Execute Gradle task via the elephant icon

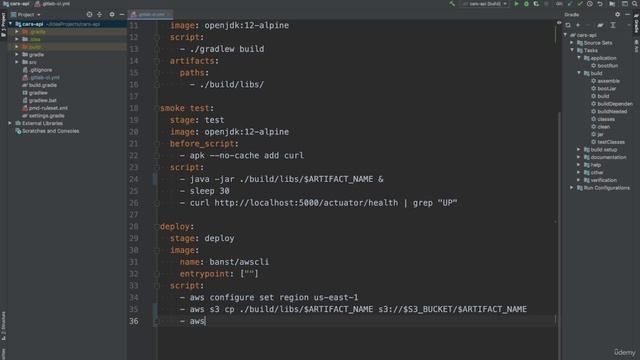pyautogui.click(x=600, y=25)
